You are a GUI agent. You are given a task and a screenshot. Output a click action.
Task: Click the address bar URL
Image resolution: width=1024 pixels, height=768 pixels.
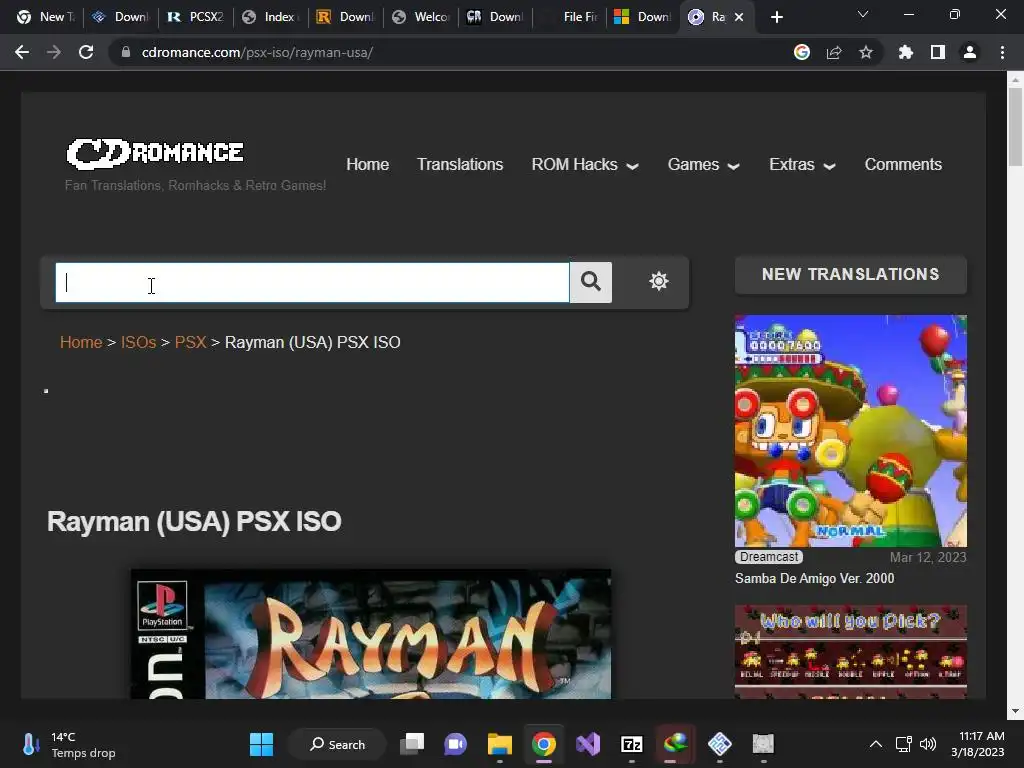click(257, 52)
